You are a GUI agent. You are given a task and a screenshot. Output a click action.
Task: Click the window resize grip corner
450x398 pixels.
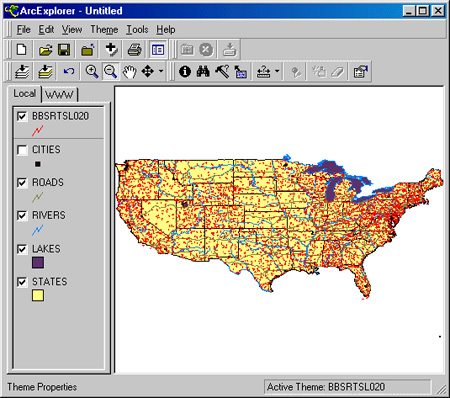[441, 390]
